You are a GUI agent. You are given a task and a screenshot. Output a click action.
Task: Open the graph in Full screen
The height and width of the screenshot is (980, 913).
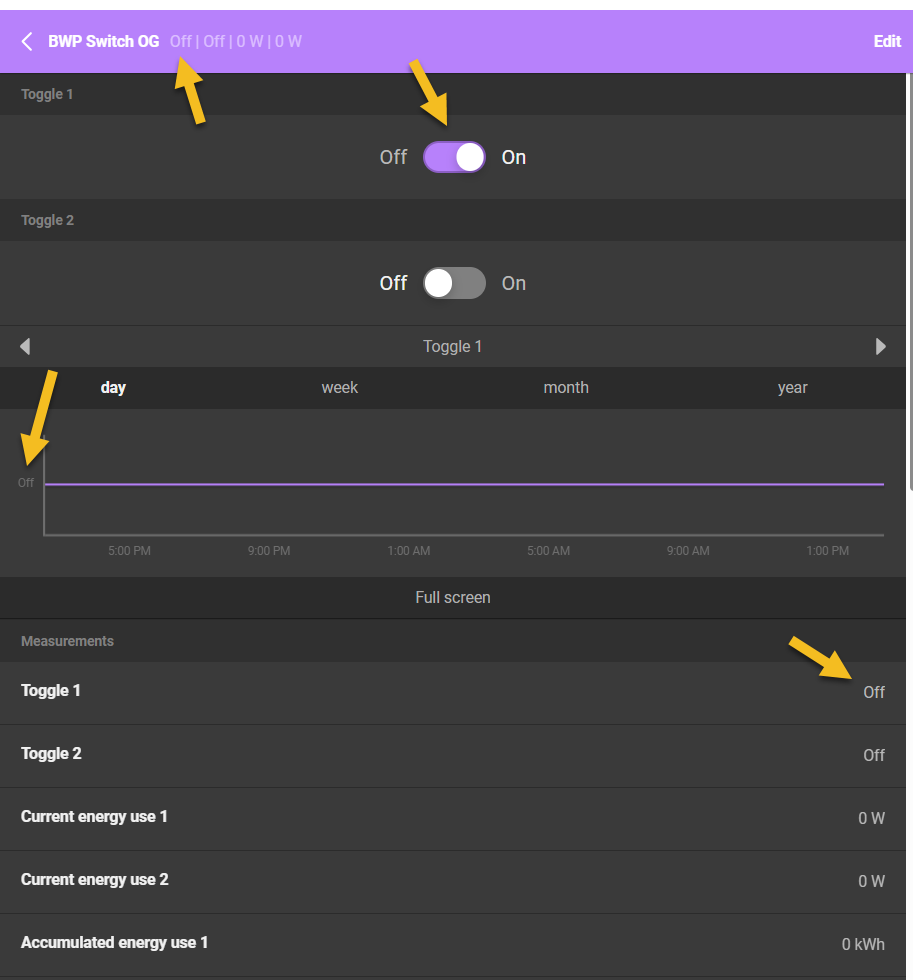pos(453,597)
